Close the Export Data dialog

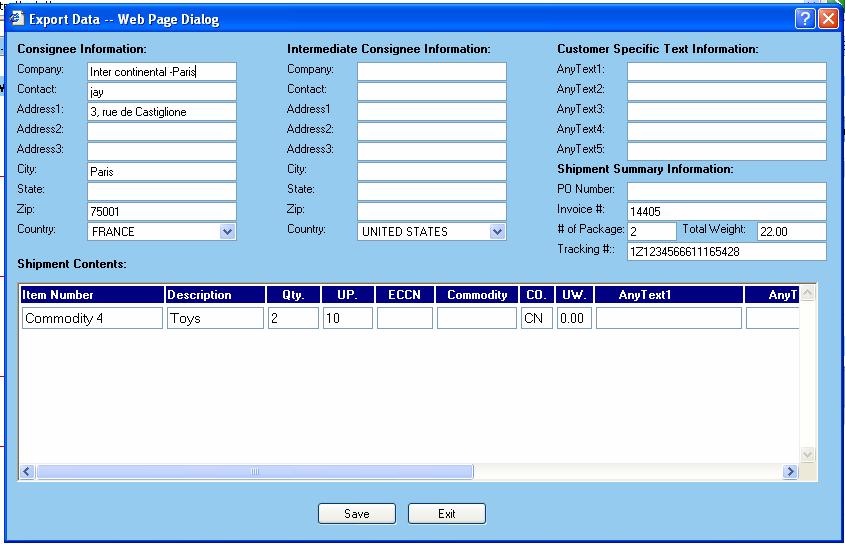[827, 19]
